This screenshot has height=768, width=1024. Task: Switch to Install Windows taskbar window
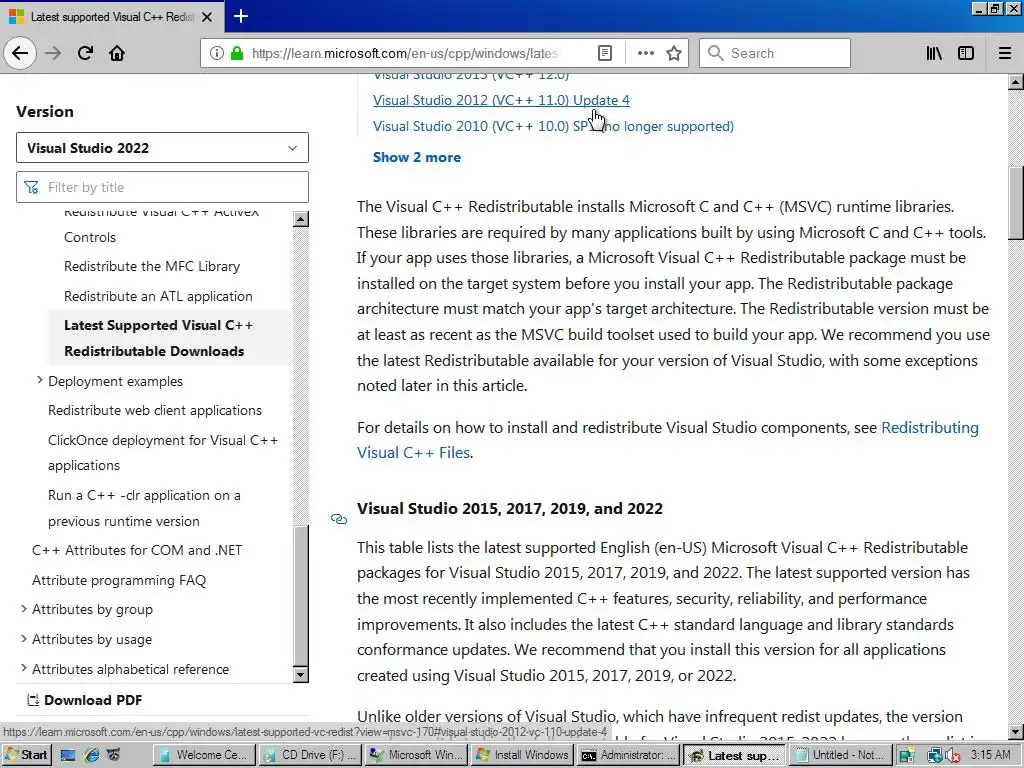[x=521, y=755]
